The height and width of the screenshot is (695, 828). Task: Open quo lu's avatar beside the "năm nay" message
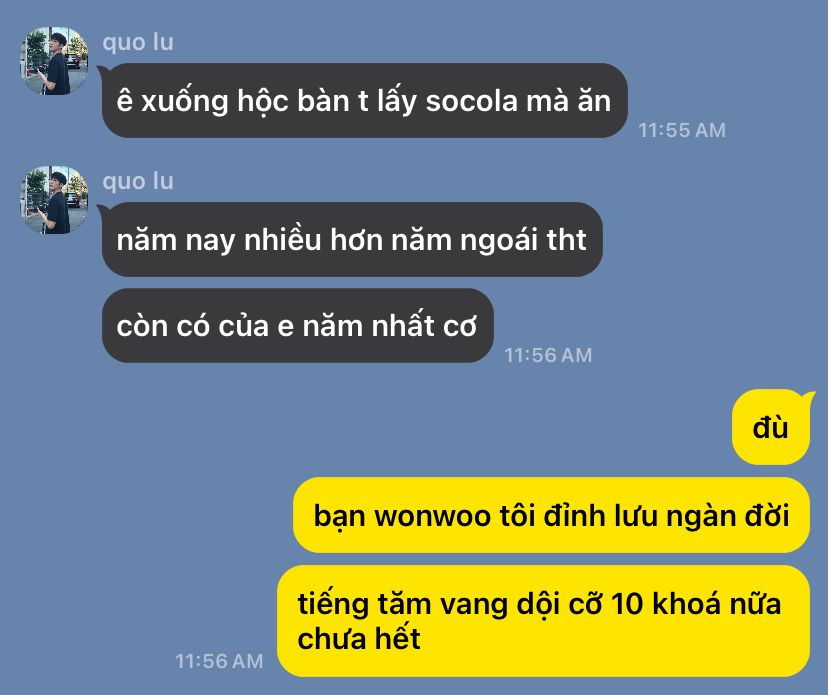coord(54,200)
